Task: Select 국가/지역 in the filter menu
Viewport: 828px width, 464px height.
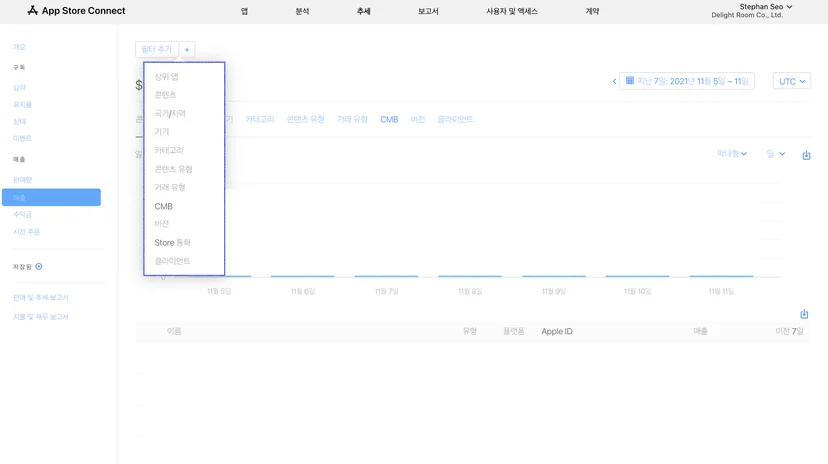Action: click(x=170, y=113)
